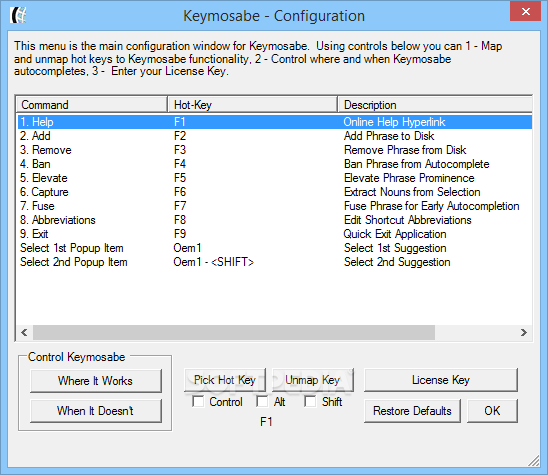Image resolution: width=548 pixels, height=475 pixels.
Task: Select the '1. Help' command row
Action: point(275,122)
